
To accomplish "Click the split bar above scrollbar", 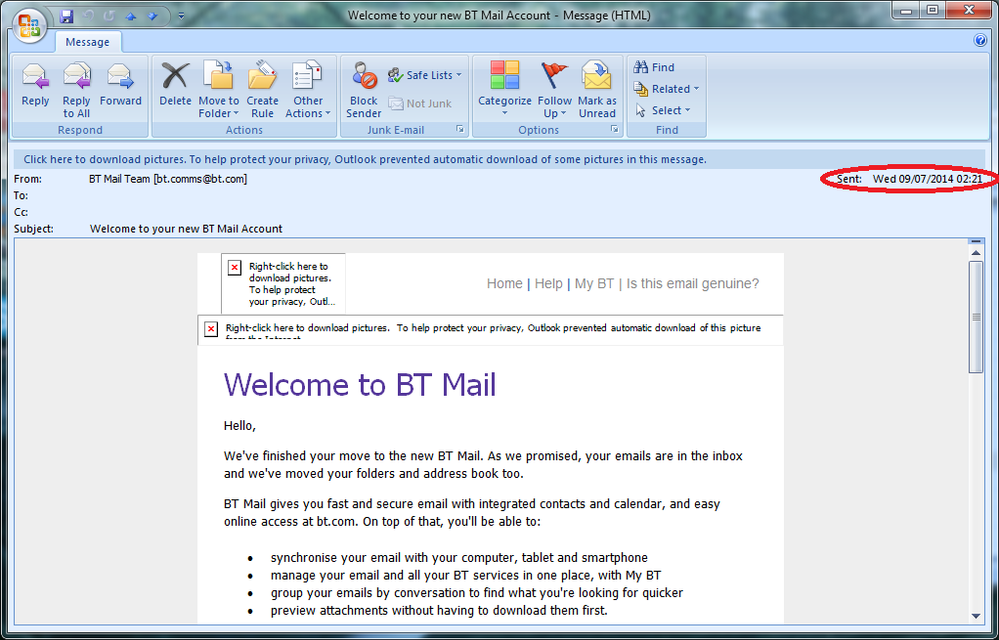I will (975, 241).
